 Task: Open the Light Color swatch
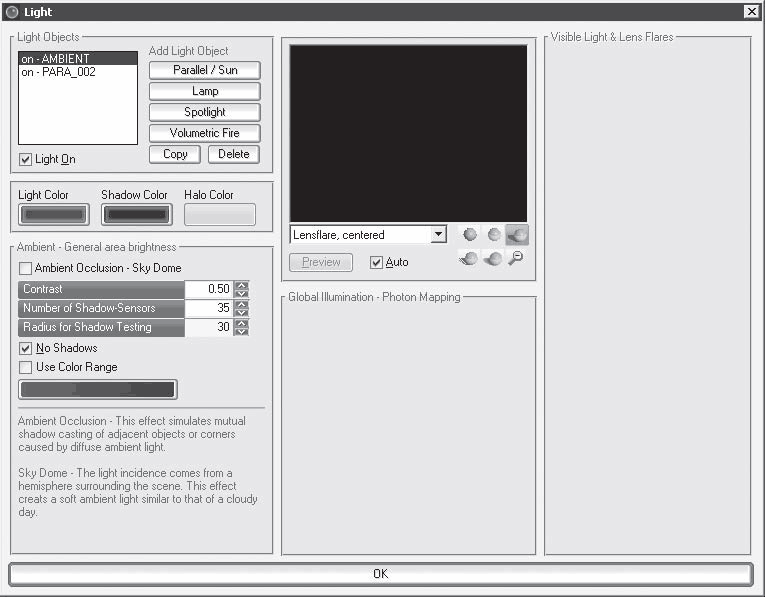[53, 214]
